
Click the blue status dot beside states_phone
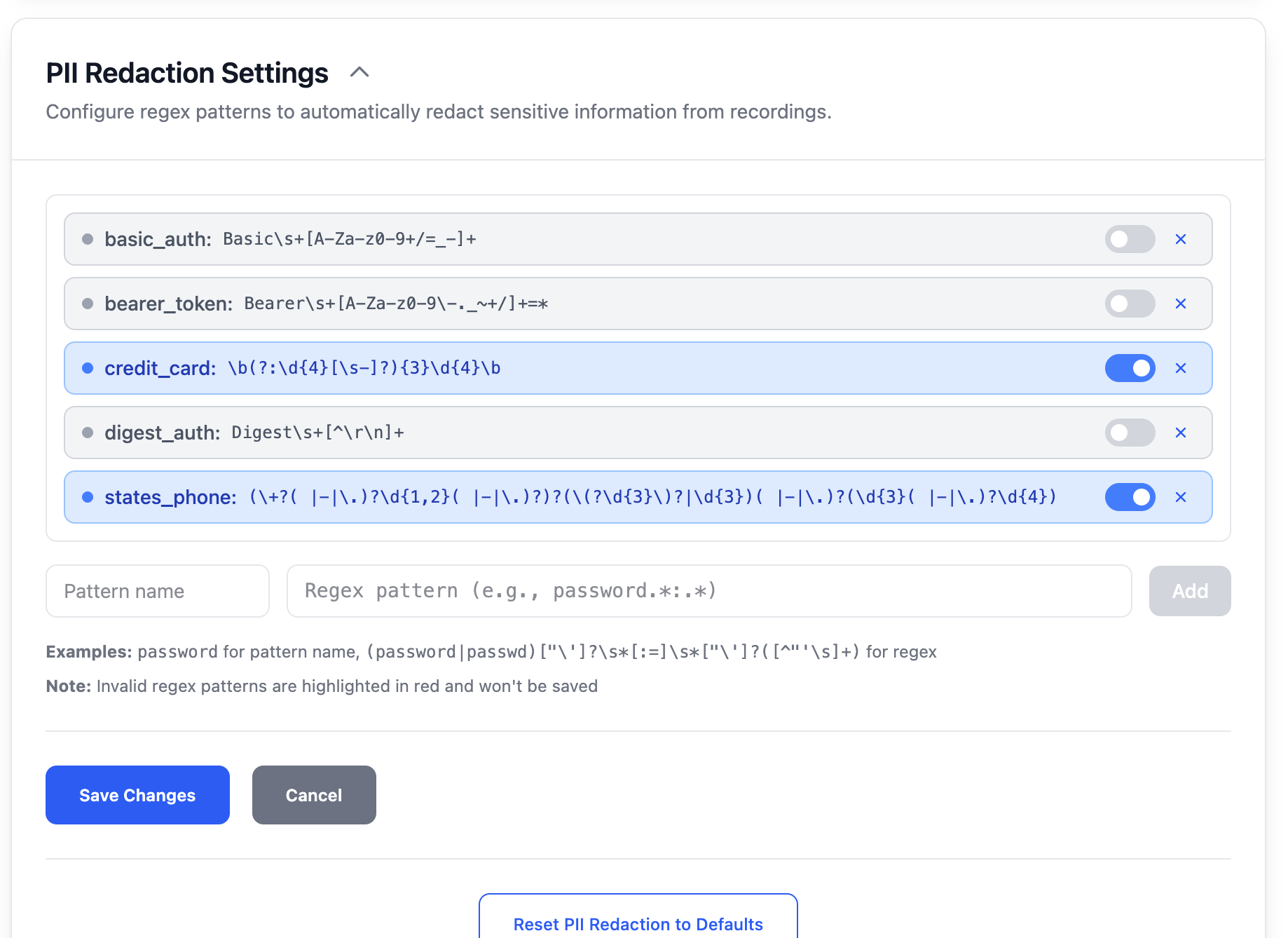point(88,497)
